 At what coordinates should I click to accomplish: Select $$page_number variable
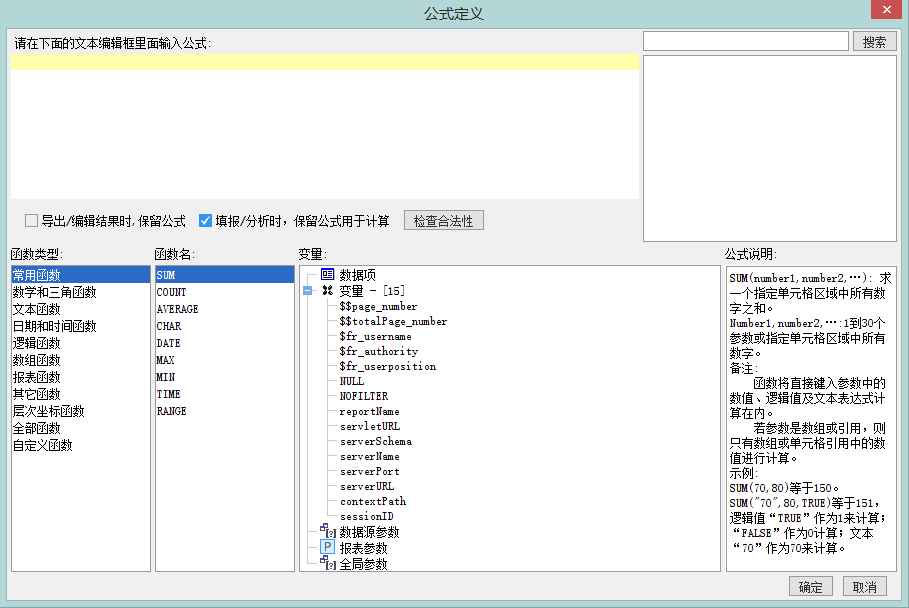378,306
